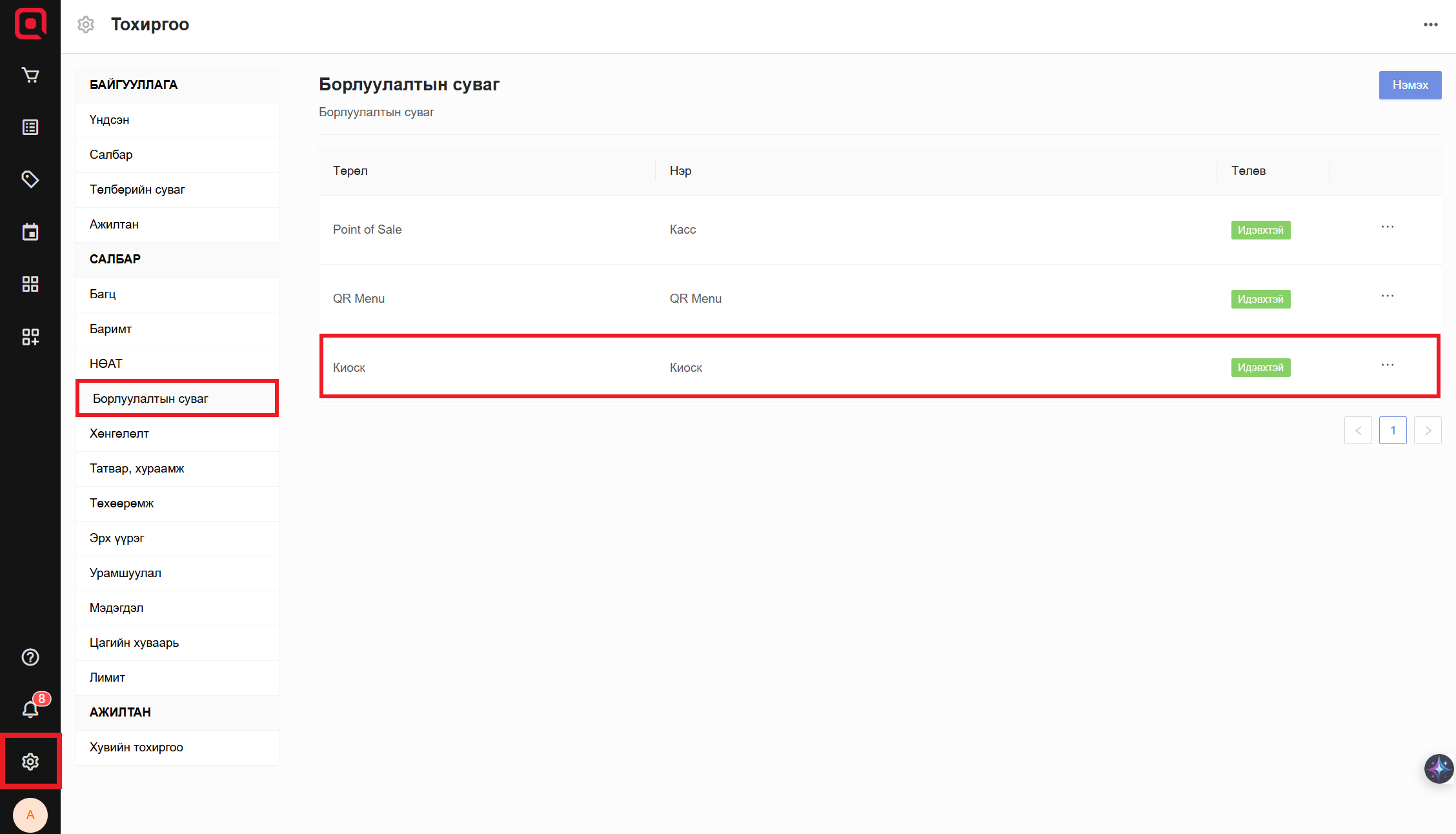This screenshot has width=1456, height=834.
Task: Open the user avatar A profile
Action: pos(30,815)
